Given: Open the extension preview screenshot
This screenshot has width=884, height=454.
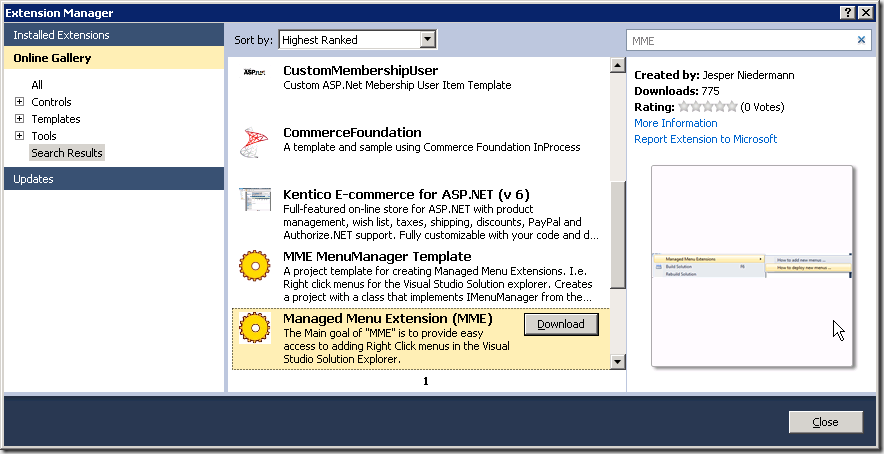Looking at the screenshot, I should pos(752,266).
